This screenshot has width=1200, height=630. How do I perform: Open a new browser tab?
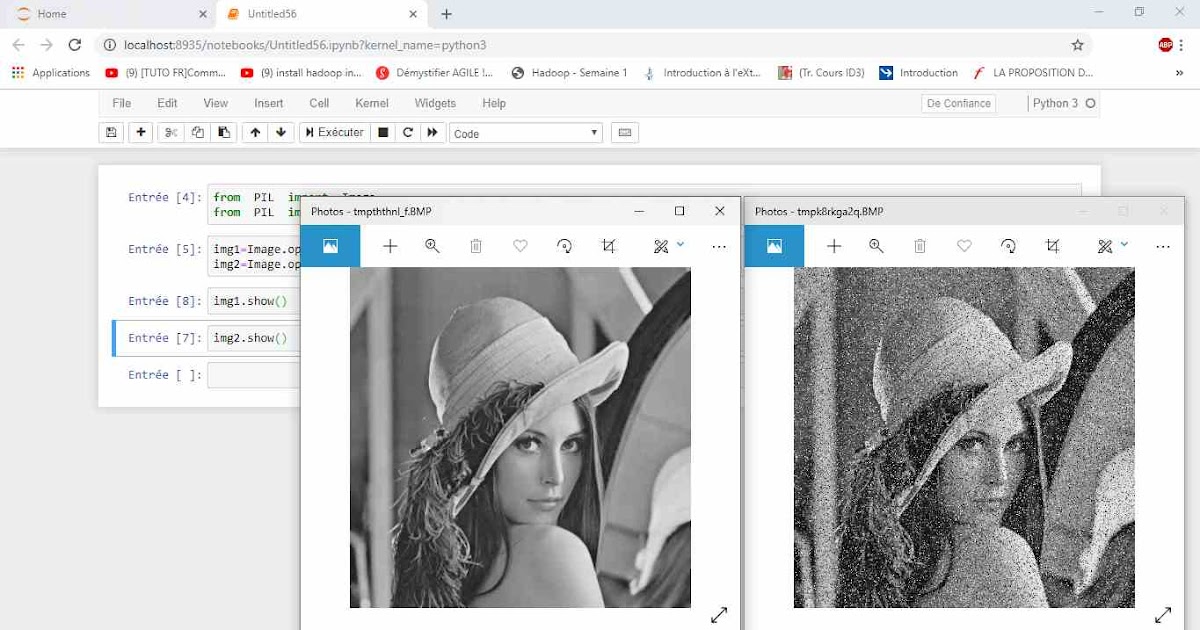pyautogui.click(x=446, y=14)
